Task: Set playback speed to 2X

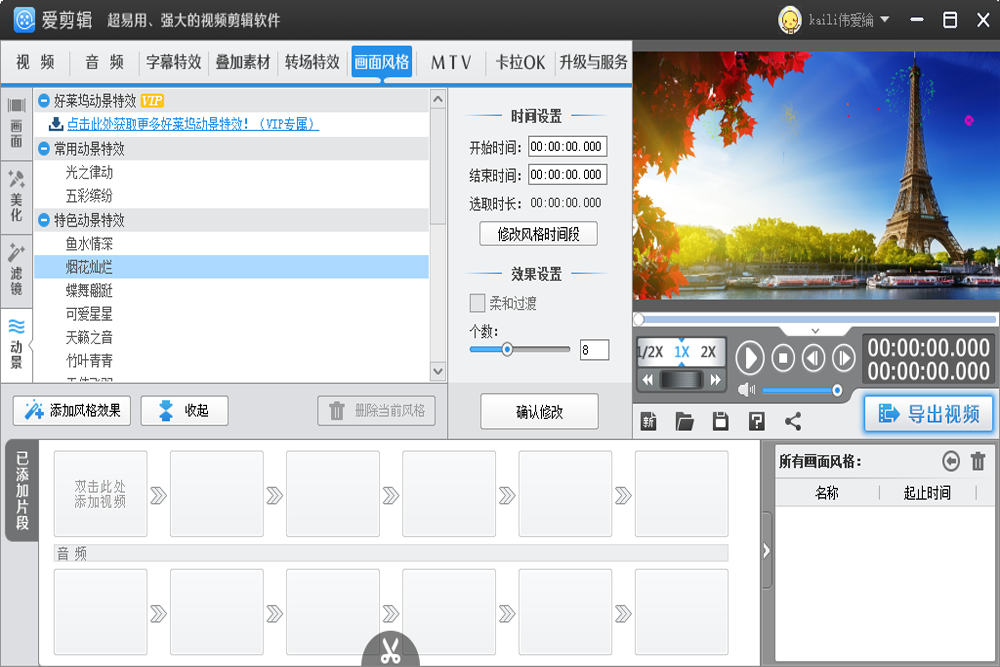Action: (708, 352)
